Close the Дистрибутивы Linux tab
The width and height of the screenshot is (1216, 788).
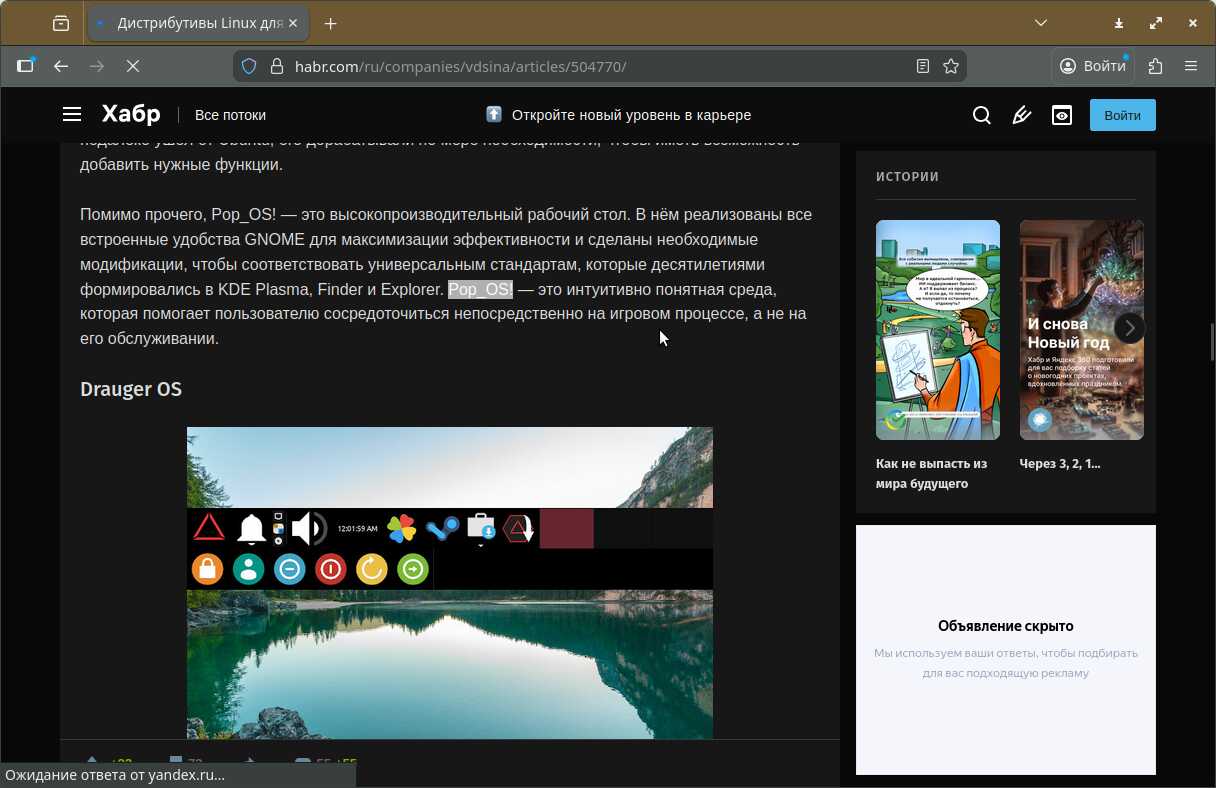tap(292, 22)
